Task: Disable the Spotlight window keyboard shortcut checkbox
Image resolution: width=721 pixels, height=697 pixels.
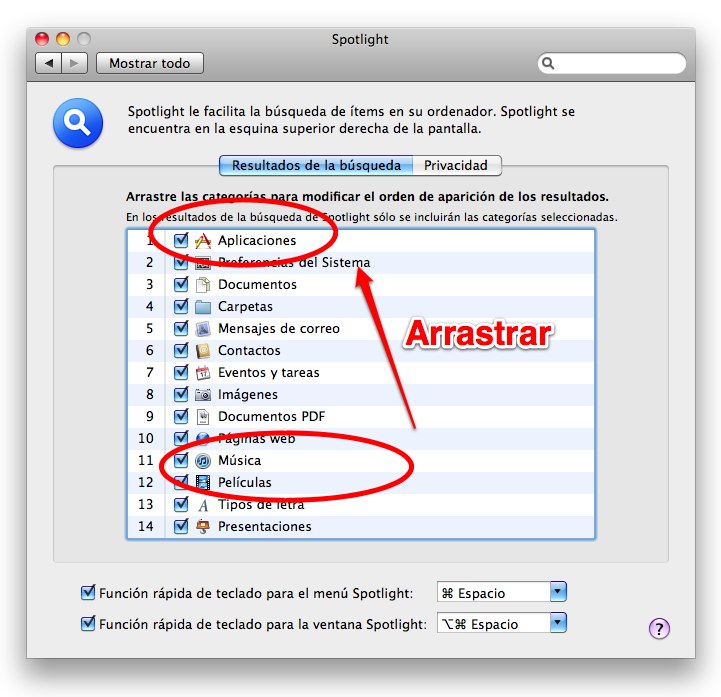Action: (x=88, y=623)
